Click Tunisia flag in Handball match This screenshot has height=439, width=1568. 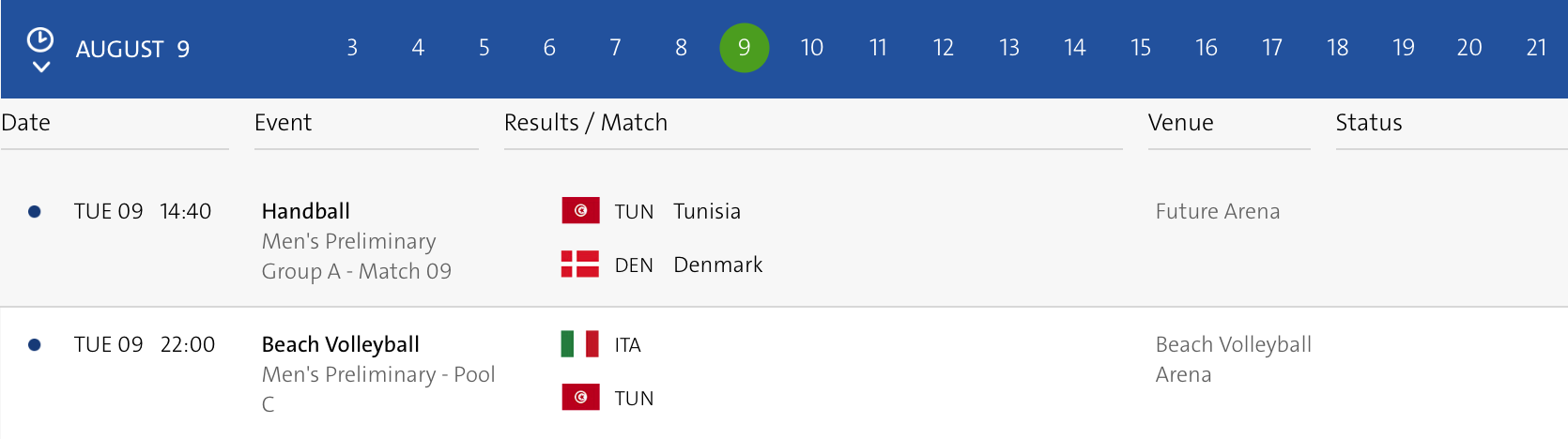coord(580,211)
